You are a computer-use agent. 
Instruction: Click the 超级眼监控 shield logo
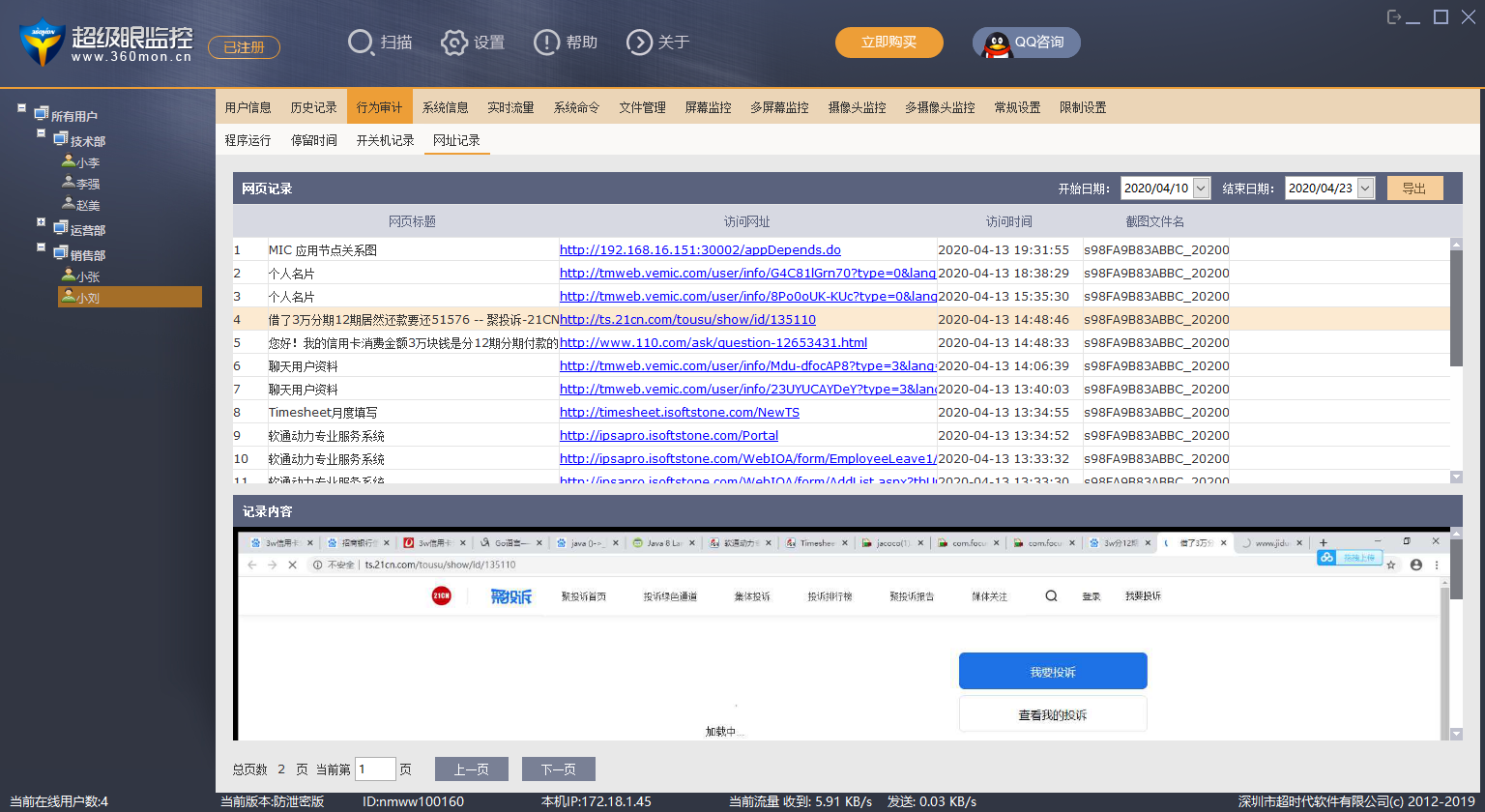pyautogui.click(x=42, y=43)
